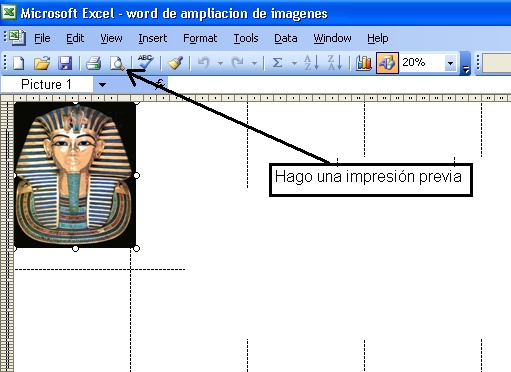Undo the last action
Screen dimensions: 511x372
(204, 62)
